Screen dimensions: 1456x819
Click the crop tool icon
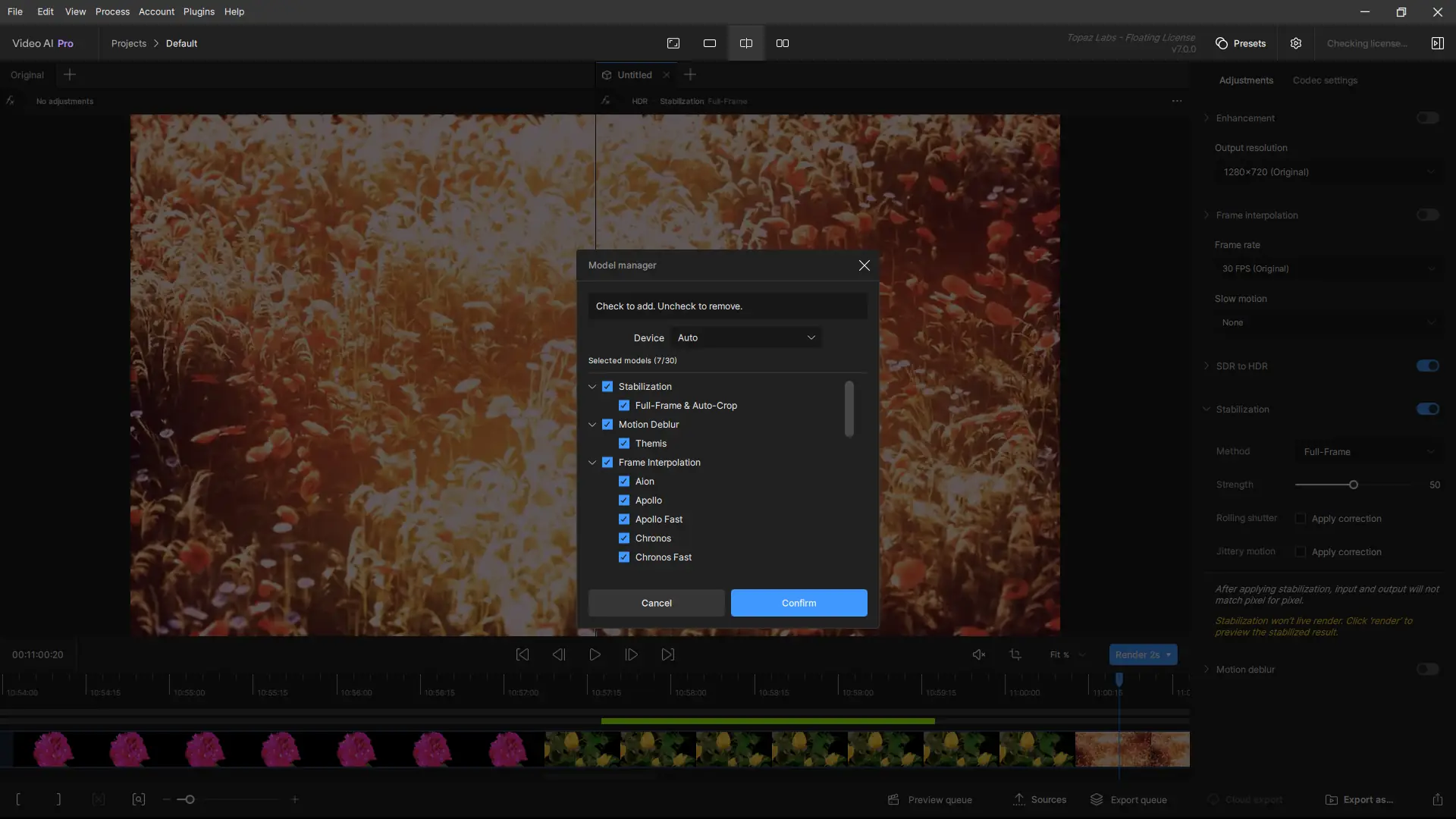(x=1015, y=654)
